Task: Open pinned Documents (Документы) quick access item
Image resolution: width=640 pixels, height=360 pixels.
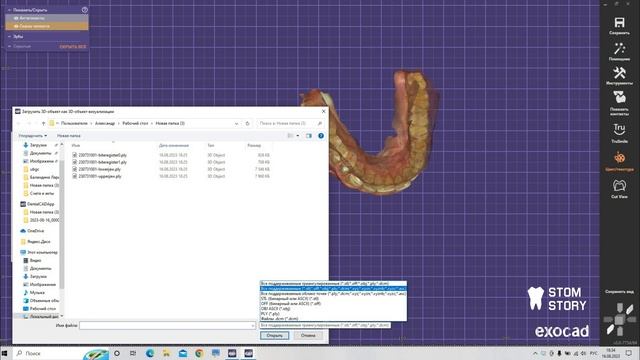Action: (40, 153)
